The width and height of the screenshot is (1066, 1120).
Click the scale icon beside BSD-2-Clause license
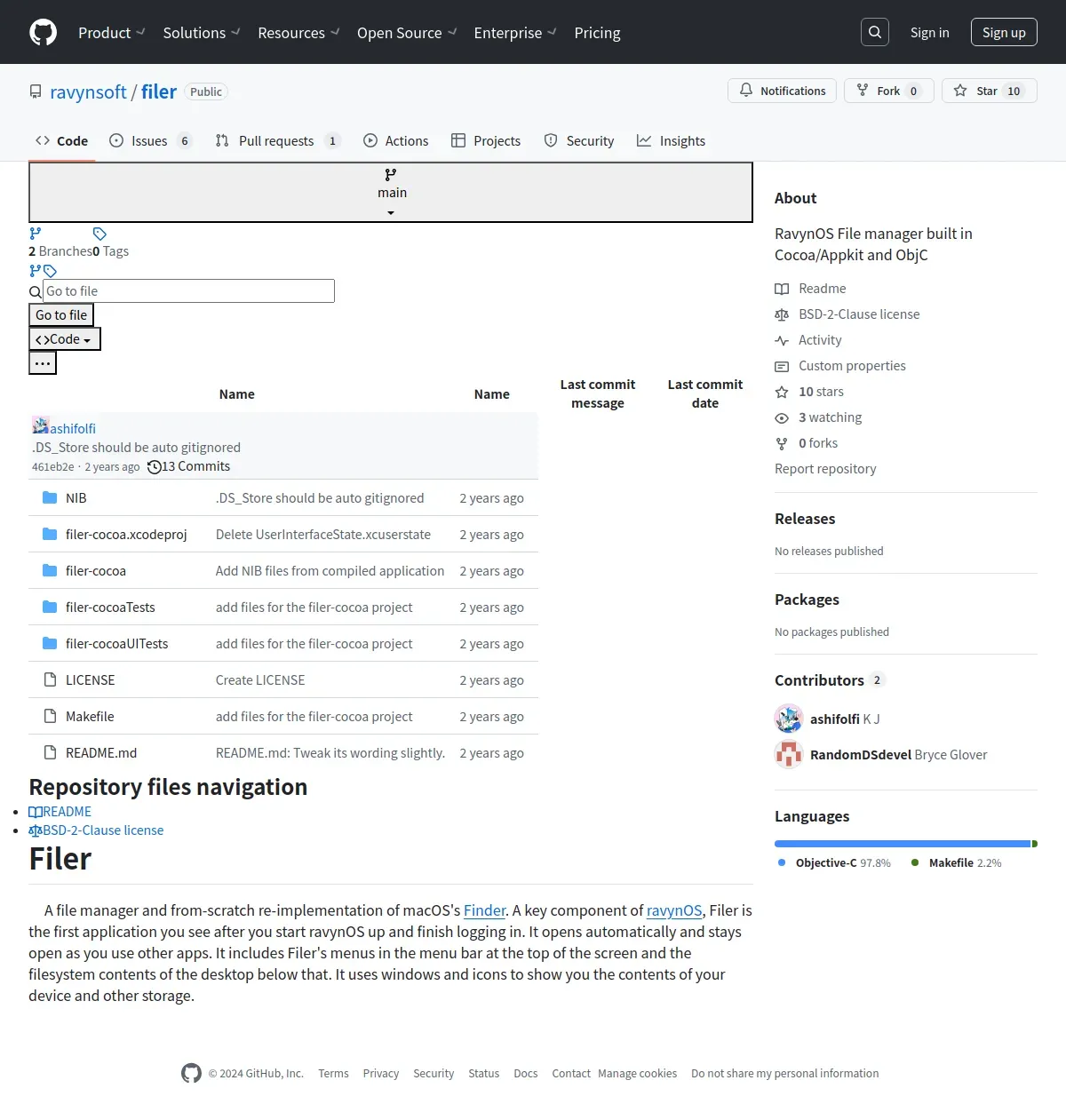[x=782, y=314]
